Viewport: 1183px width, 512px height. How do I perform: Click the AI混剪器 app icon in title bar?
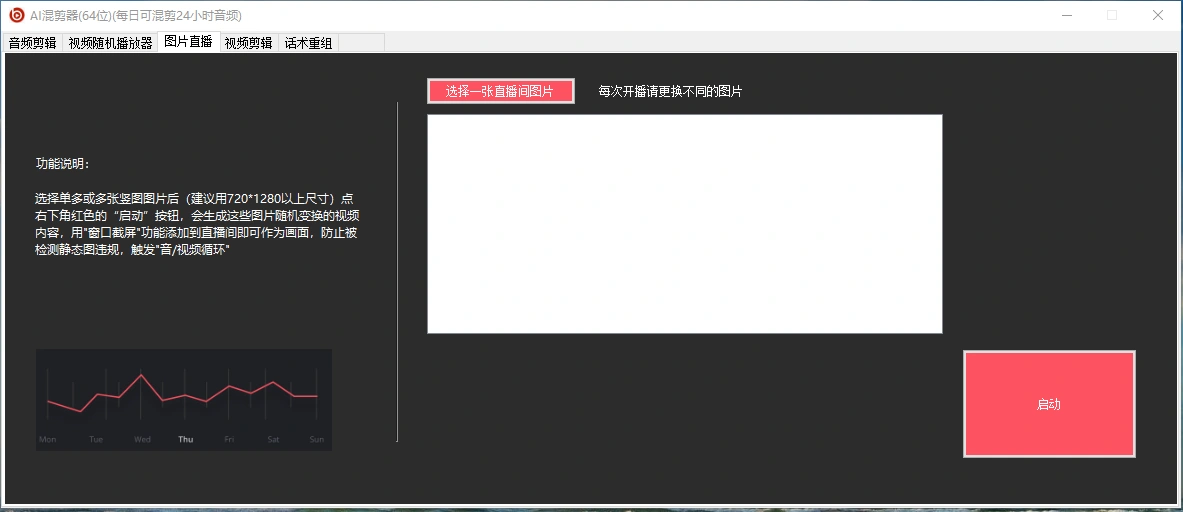[x=16, y=15]
